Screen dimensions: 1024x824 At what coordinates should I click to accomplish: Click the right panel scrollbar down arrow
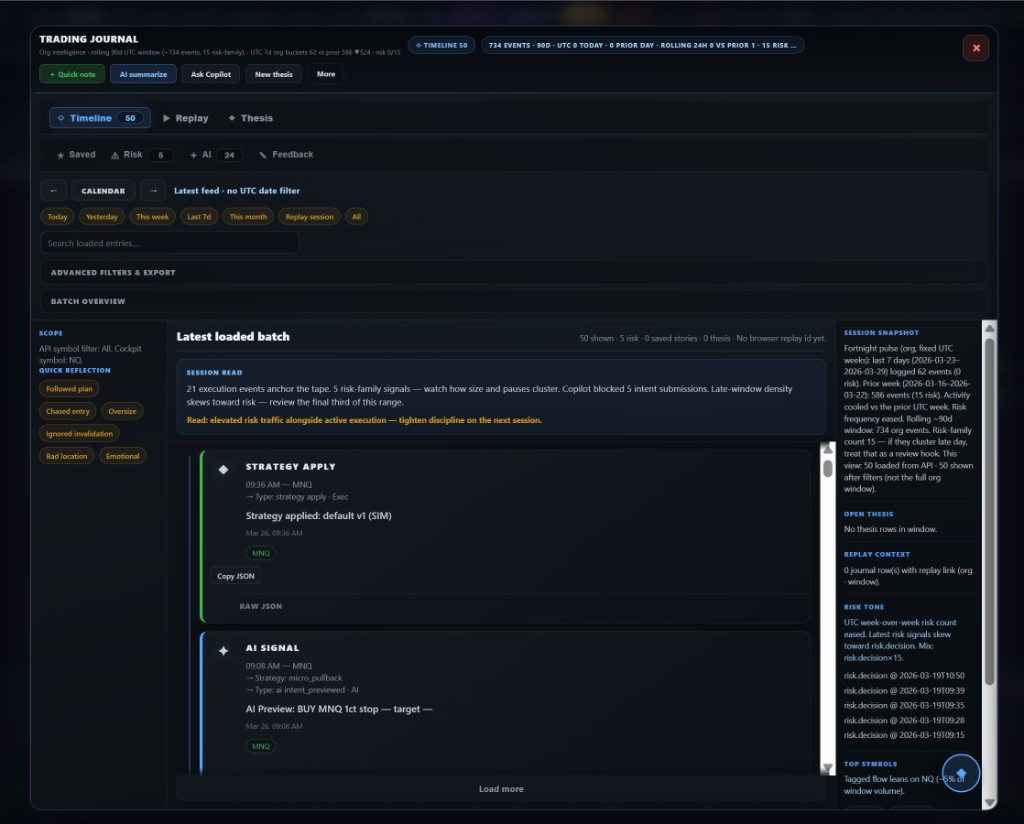pos(989,802)
